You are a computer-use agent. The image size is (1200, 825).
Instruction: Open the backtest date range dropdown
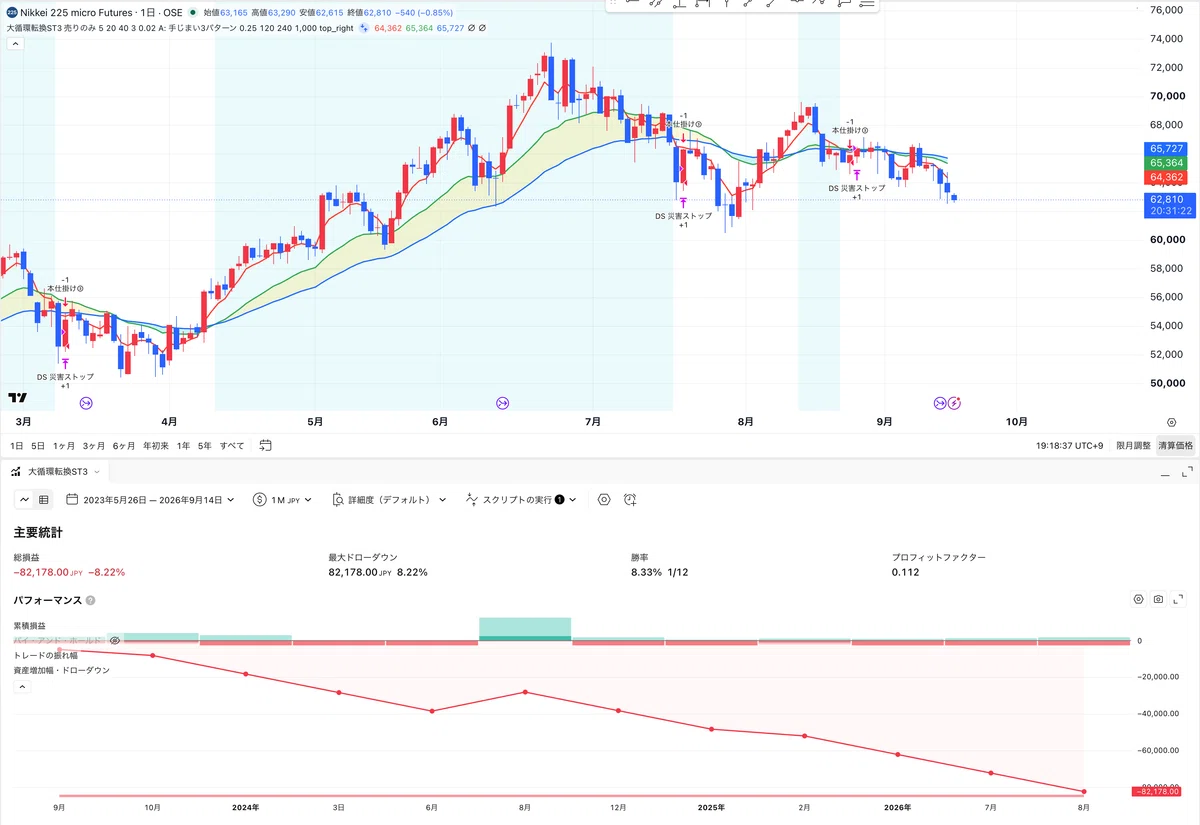pos(151,499)
